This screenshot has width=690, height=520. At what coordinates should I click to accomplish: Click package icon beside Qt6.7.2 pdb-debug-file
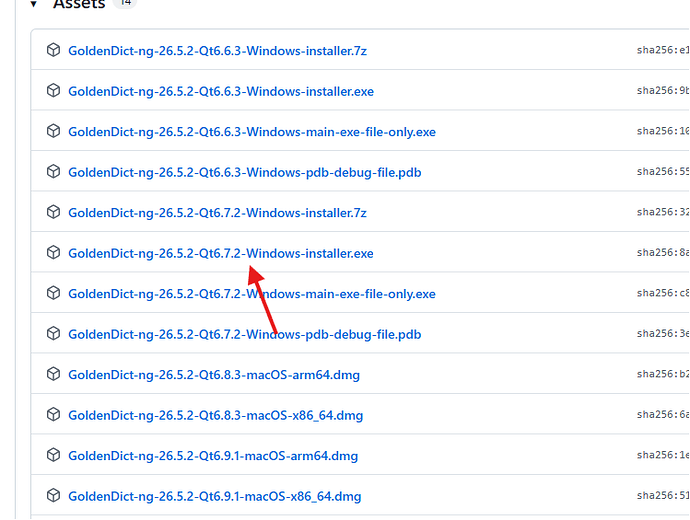click(53, 333)
